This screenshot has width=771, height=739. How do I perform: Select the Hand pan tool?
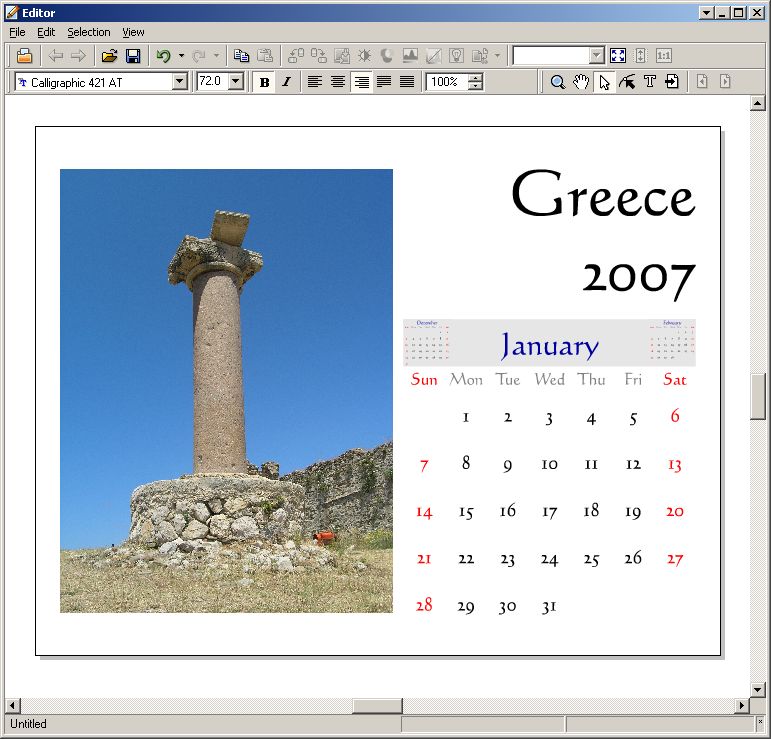[x=581, y=82]
